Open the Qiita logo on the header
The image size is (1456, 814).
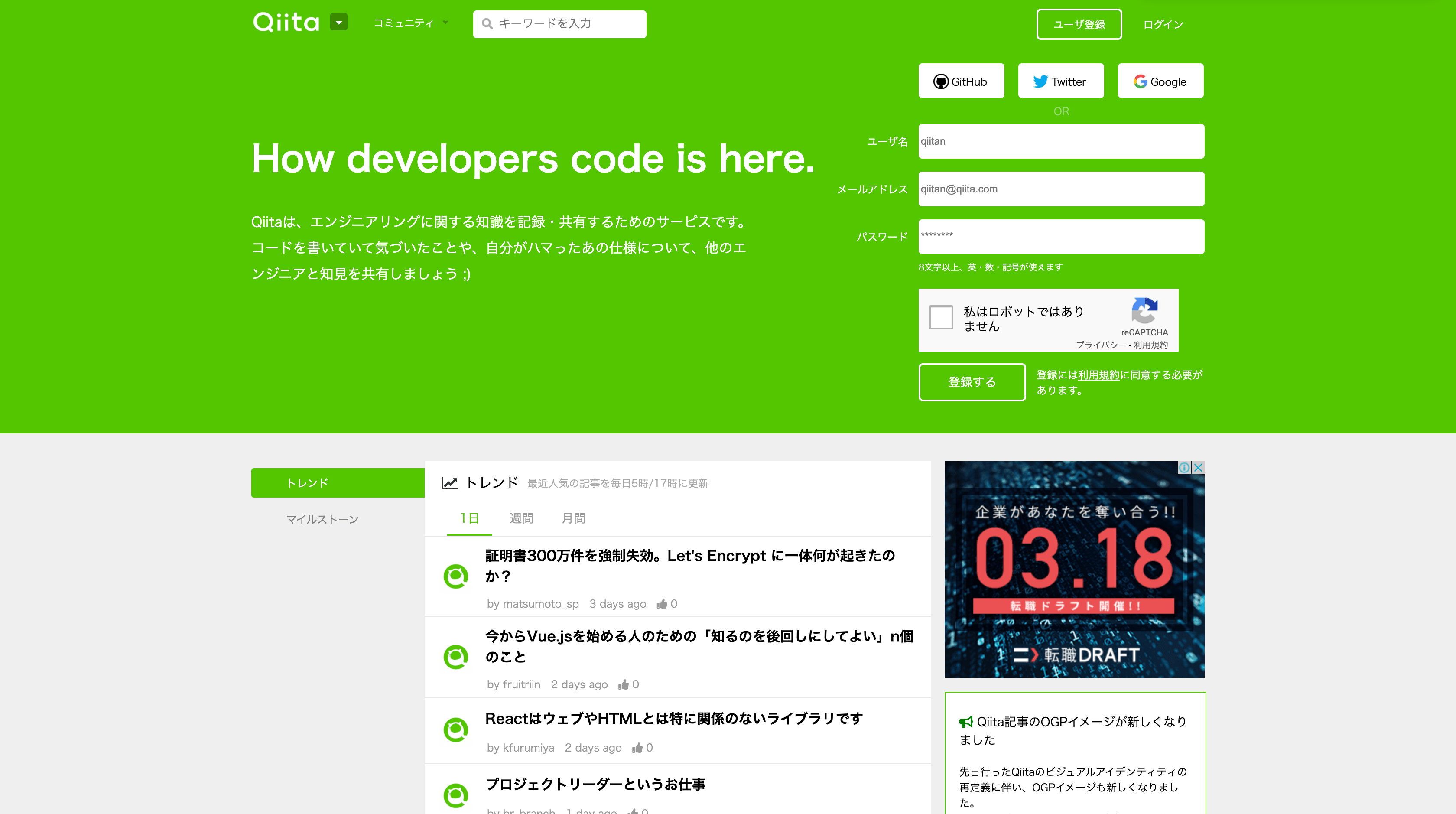(x=288, y=23)
